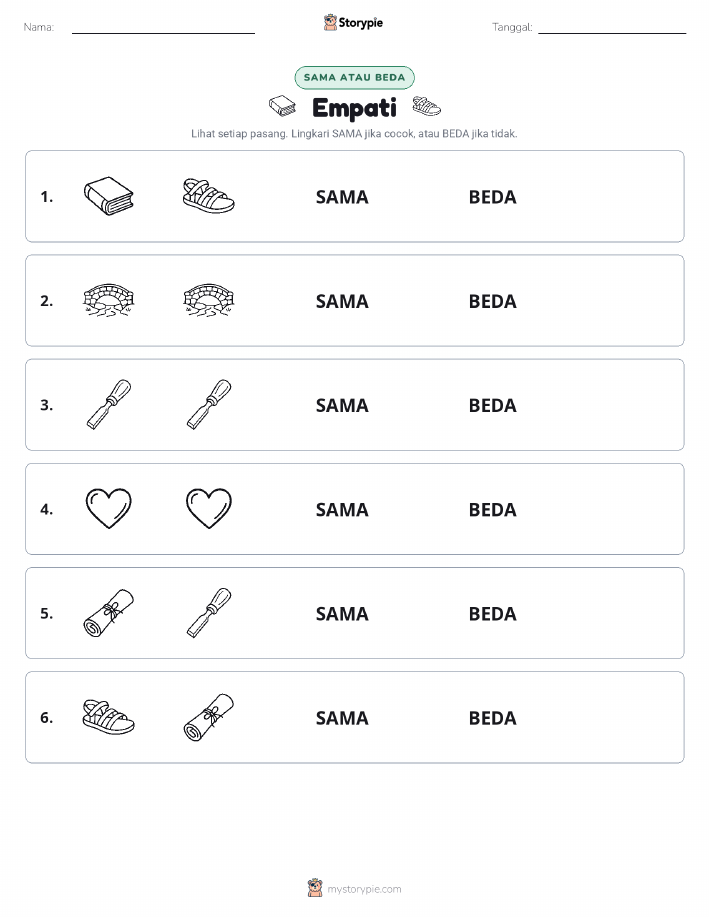Click the sandal icon in row 1
709x917 pixels.
208,196
